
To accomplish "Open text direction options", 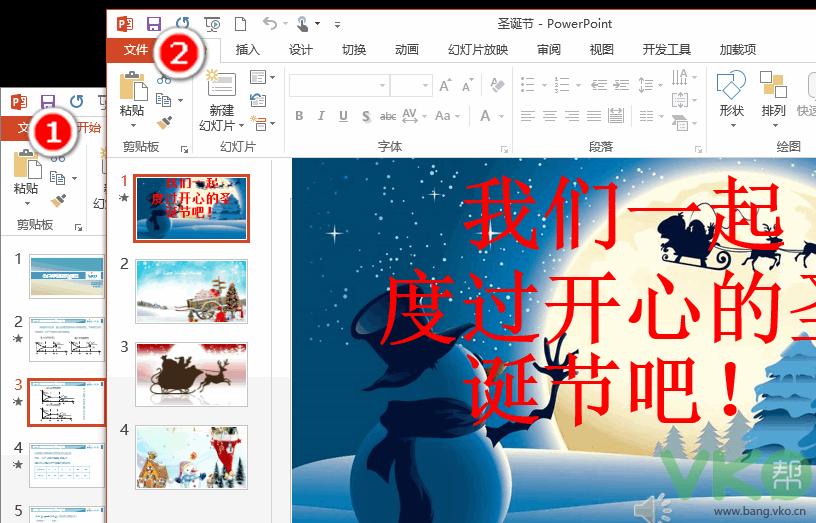I will coord(684,77).
